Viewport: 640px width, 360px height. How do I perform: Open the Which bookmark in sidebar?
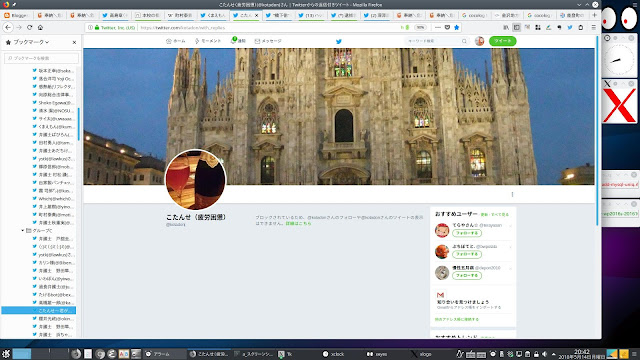click(53, 199)
